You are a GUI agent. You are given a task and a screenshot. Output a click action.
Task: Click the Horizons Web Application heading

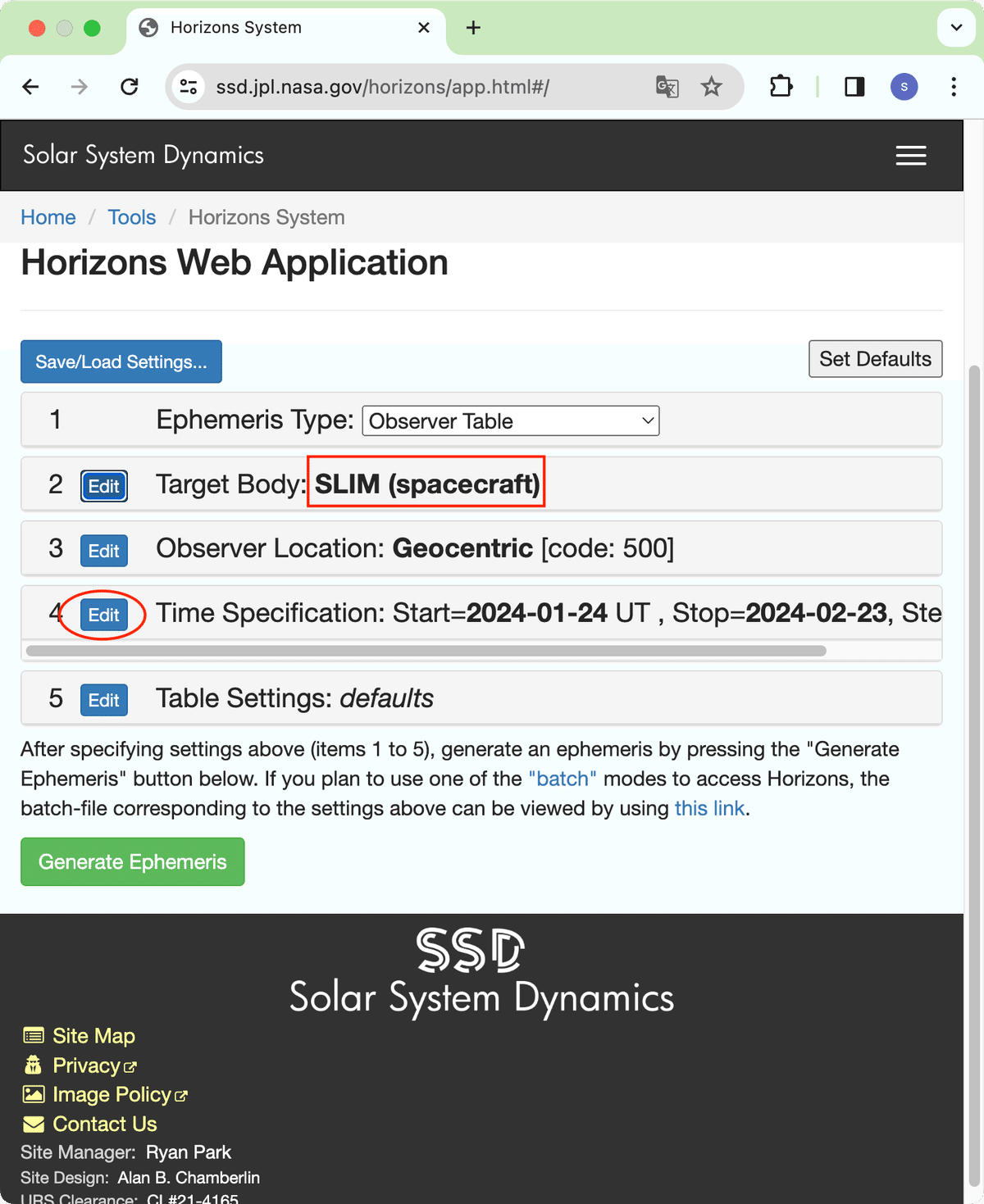coord(235,263)
